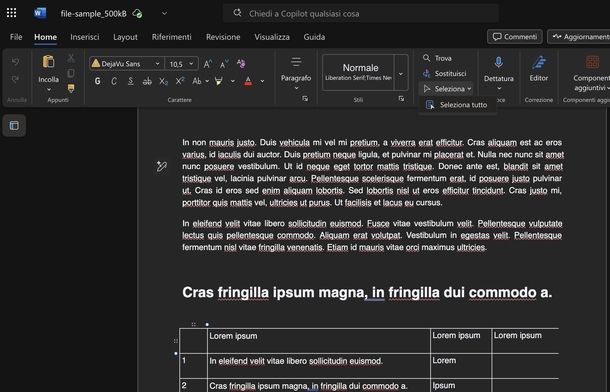Click the Sostituisci replace option

pyautogui.click(x=444, y=74)
